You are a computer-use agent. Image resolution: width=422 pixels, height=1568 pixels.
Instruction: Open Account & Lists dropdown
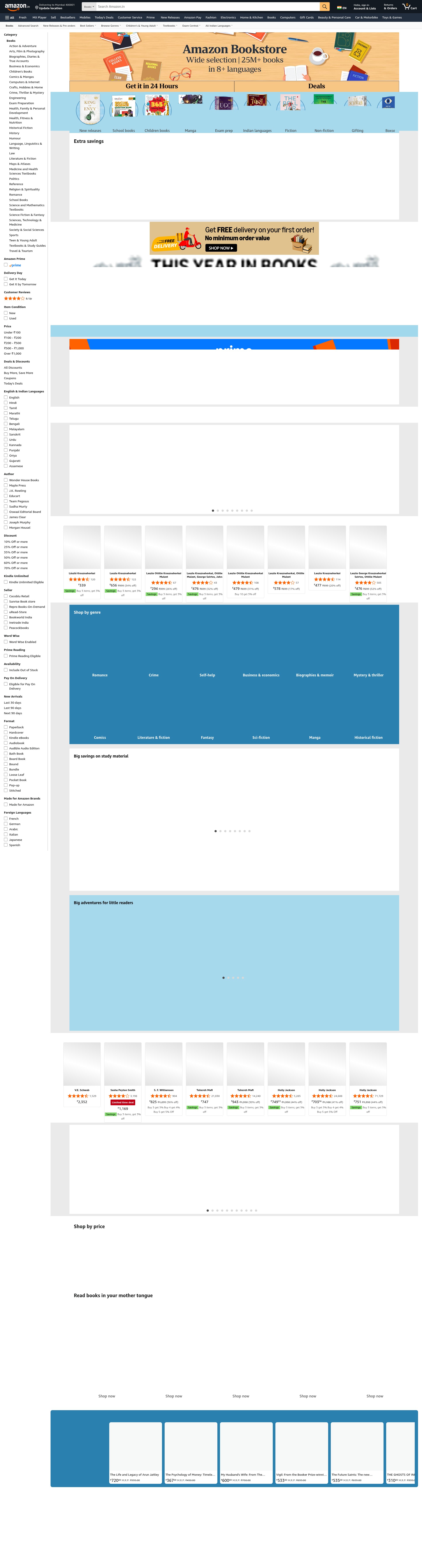click(x=365, y=7)
